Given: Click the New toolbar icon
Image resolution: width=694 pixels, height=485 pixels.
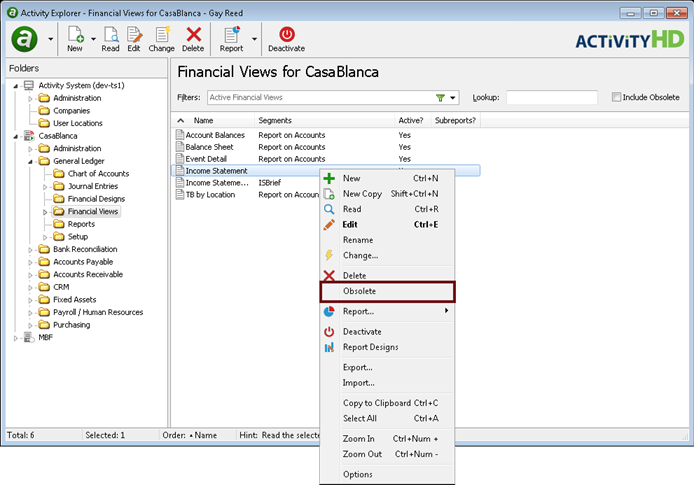Looking at the screenshot, I should [x=75, y=35].
